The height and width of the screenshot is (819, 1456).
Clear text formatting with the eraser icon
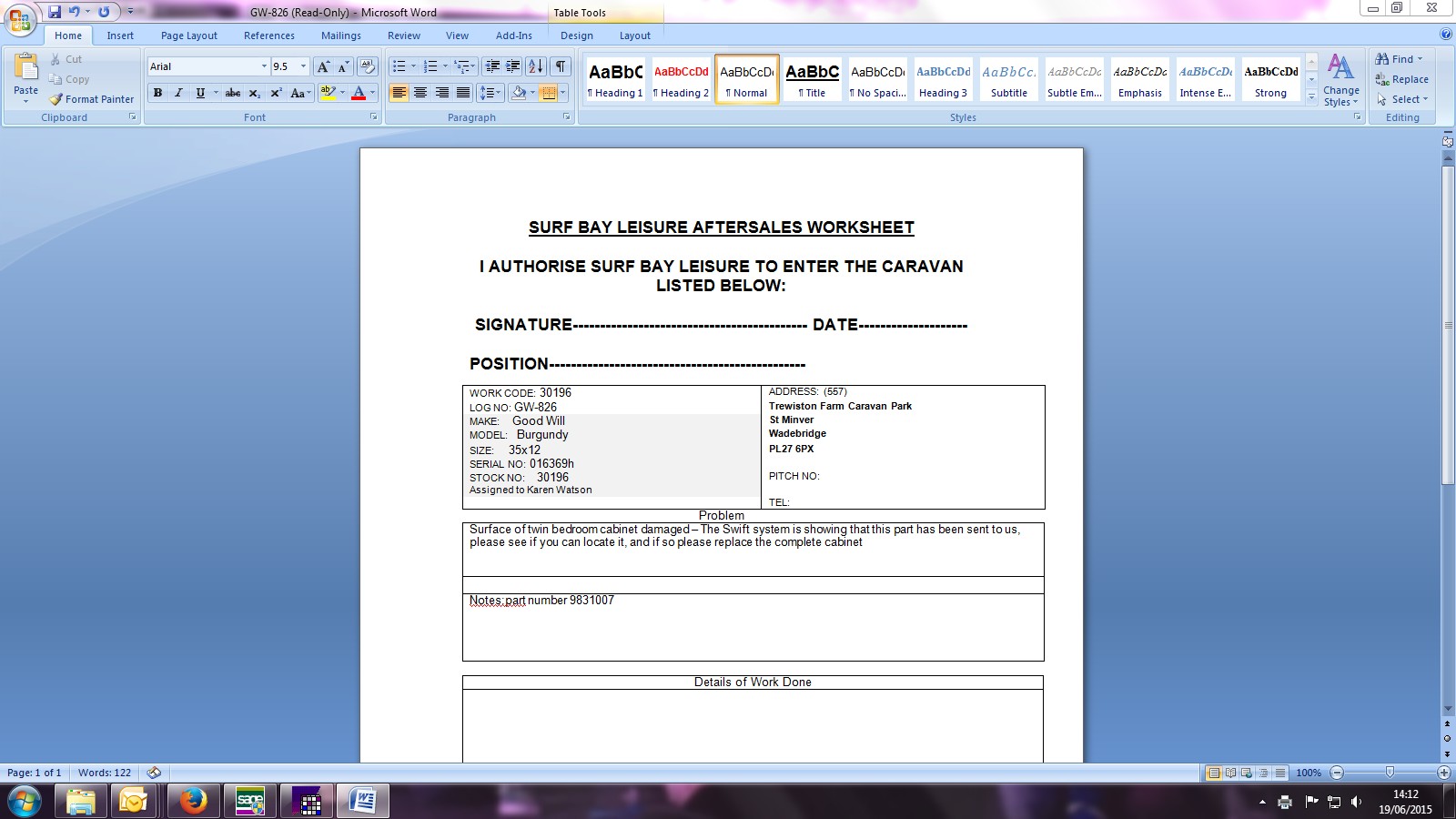(x=368, y=66)
